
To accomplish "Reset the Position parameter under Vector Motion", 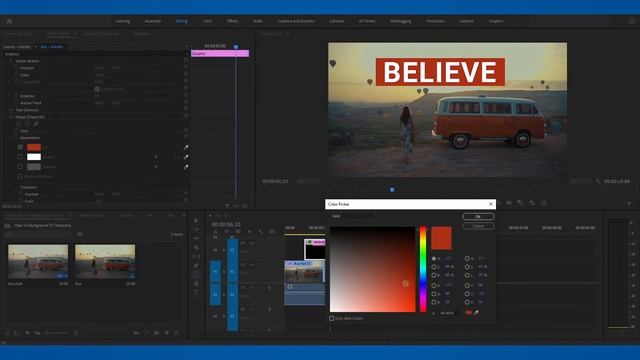I will click(x=186, y=68).
